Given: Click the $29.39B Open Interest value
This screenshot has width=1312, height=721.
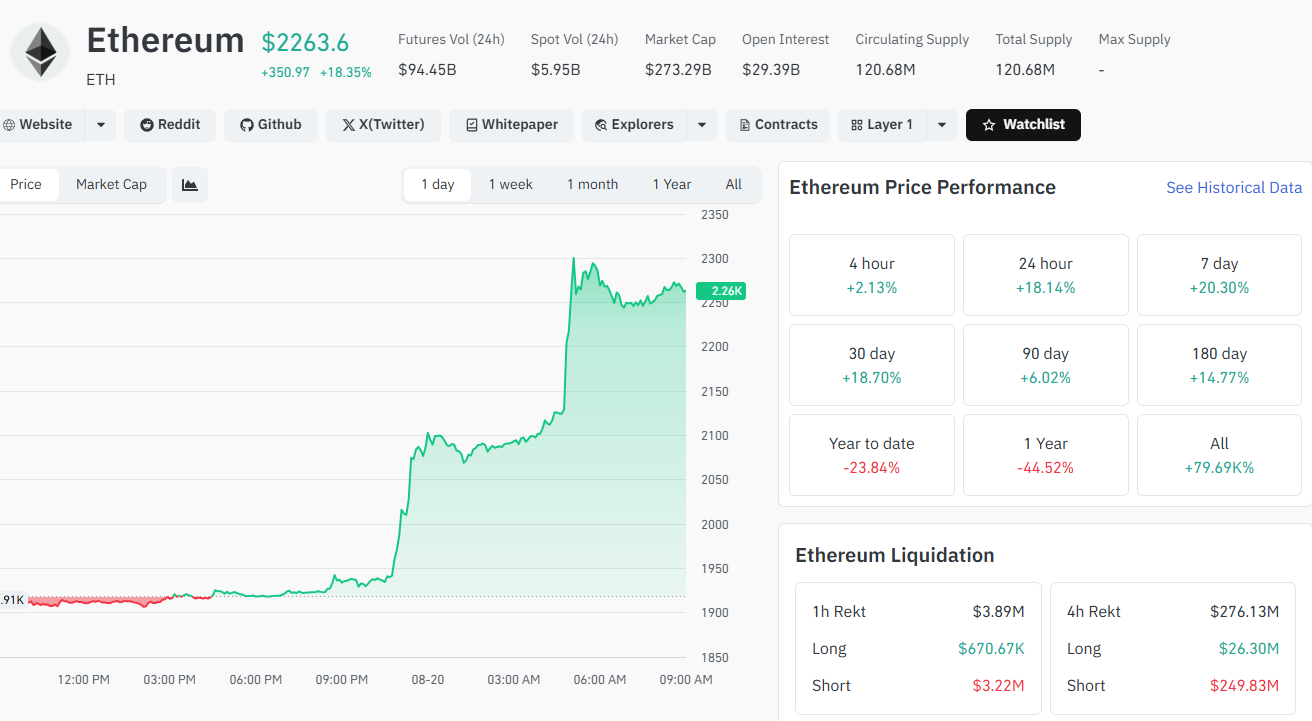Looking at the screenshot, I should point(771,70).
